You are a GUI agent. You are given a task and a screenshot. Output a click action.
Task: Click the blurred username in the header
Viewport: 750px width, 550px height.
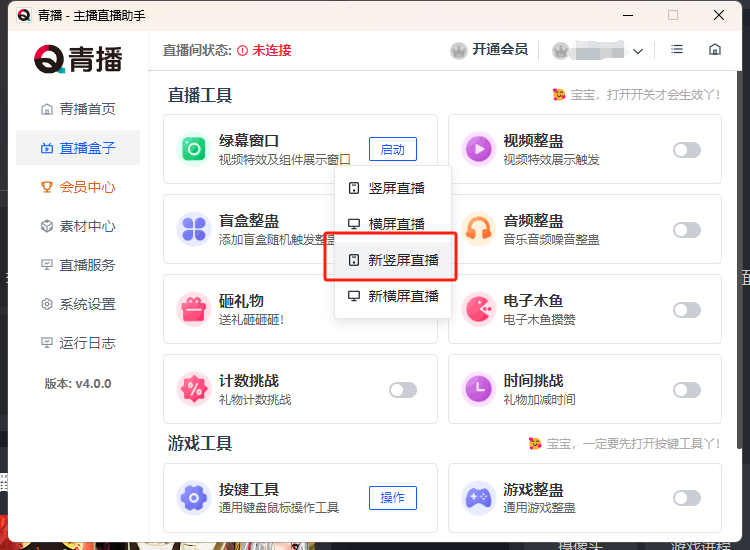pos(600,50)
